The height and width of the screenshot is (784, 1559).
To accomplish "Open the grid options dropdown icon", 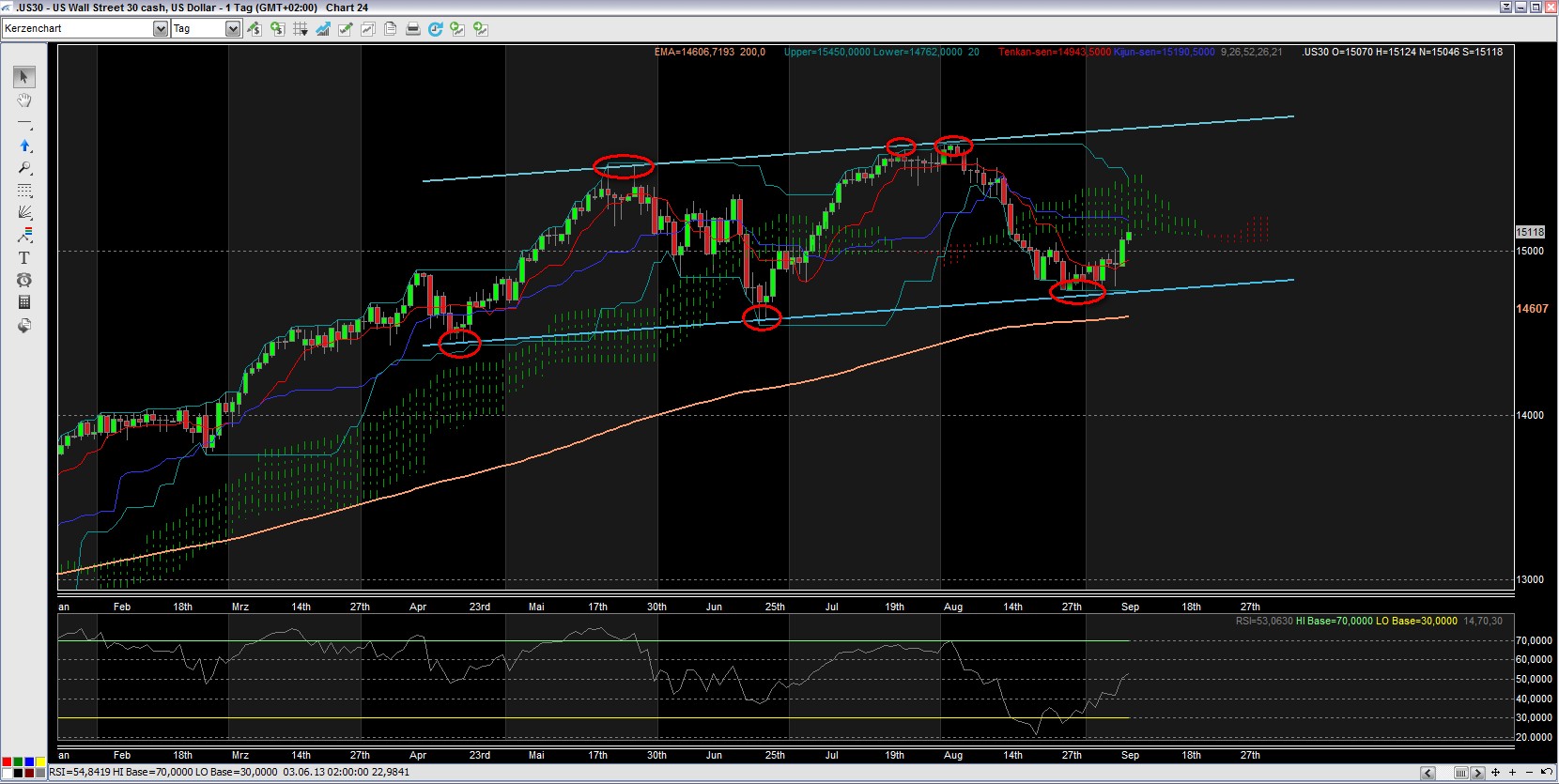I will 301,29.
